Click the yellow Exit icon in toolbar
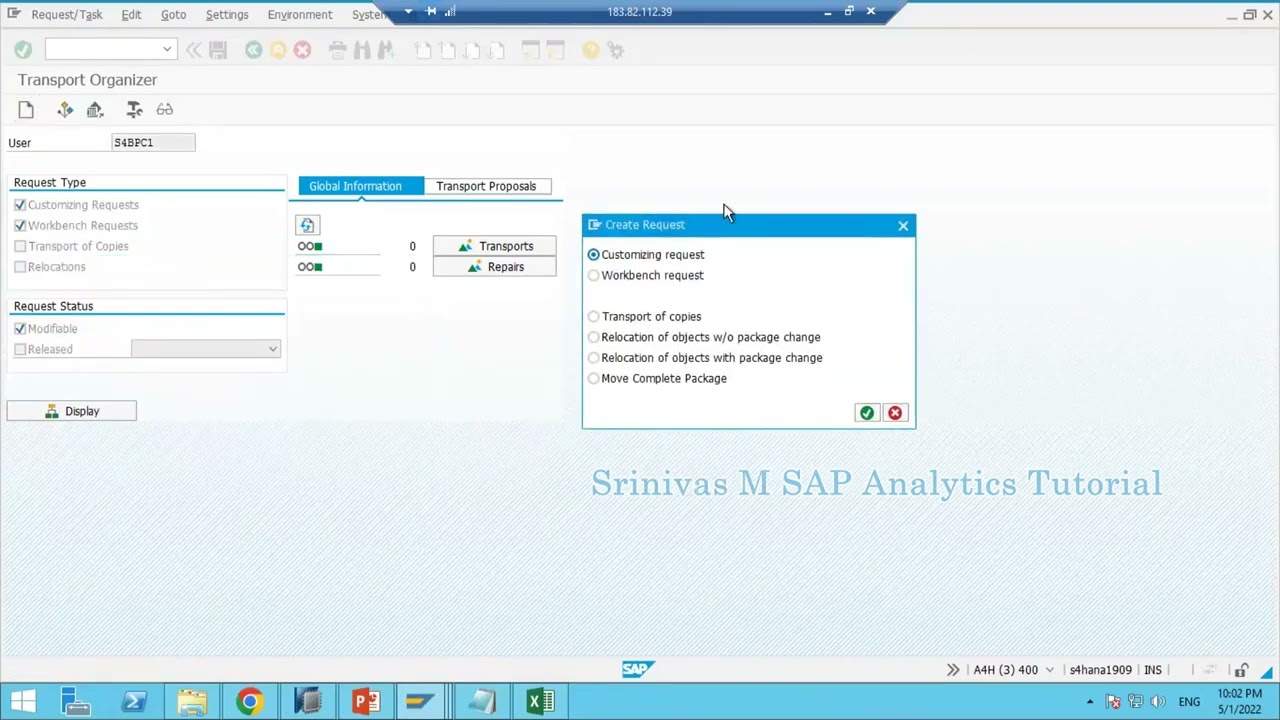Viewport: 1280px width, 720px height. 278,50
